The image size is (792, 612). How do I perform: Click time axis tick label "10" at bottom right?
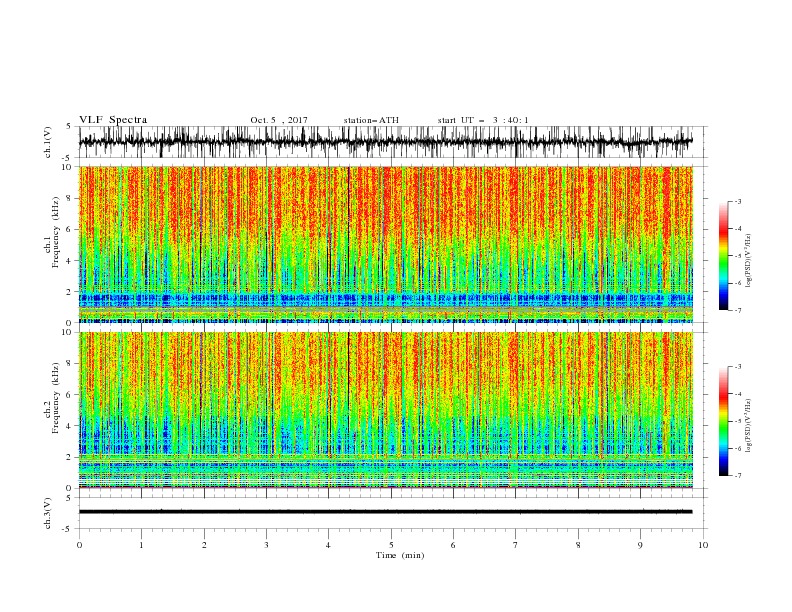pyautogui.click(x=703, y=545)
